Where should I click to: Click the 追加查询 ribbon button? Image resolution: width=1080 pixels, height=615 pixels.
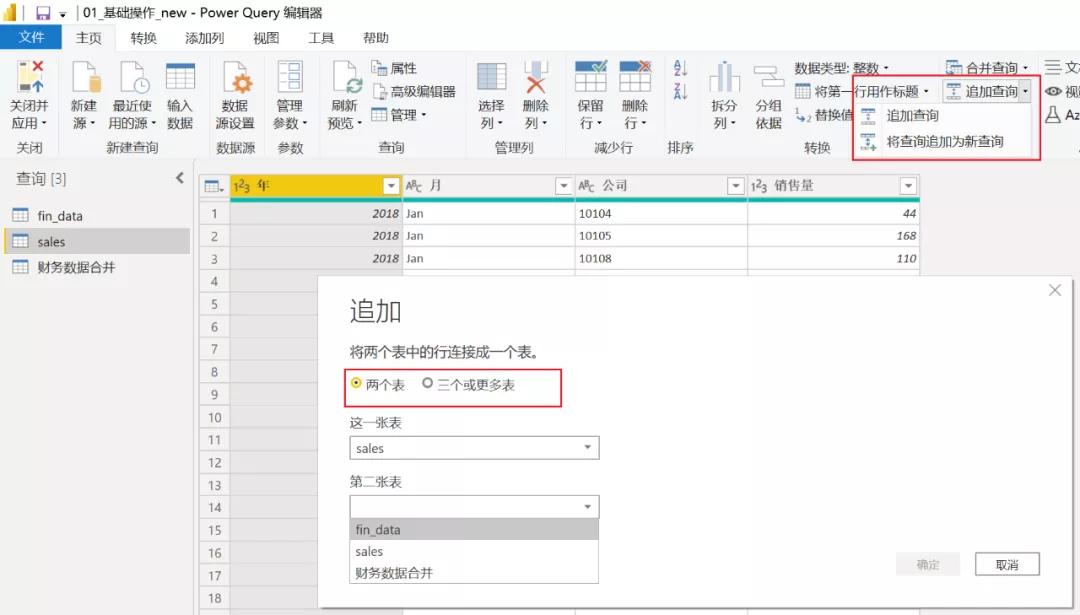click(982, 92)
